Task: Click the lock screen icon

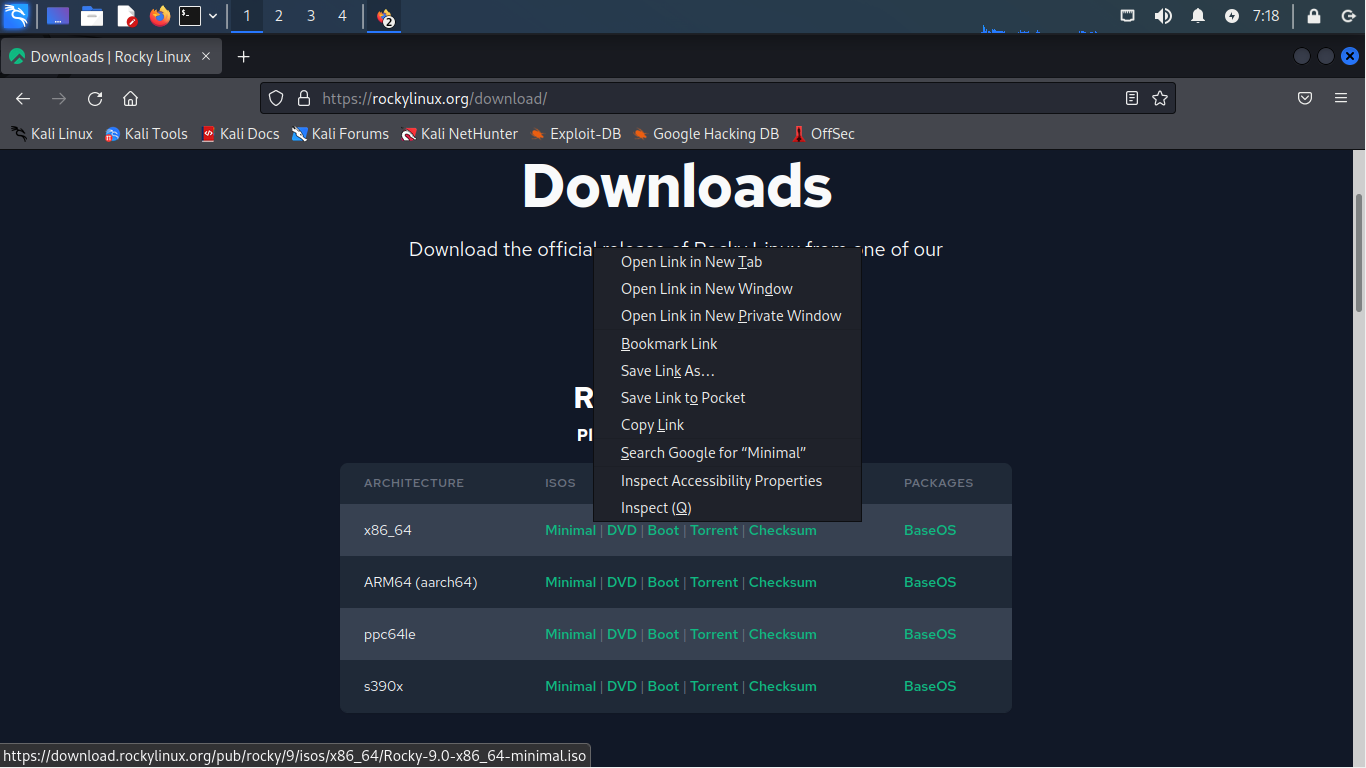Action: [x=1314, y=16]
